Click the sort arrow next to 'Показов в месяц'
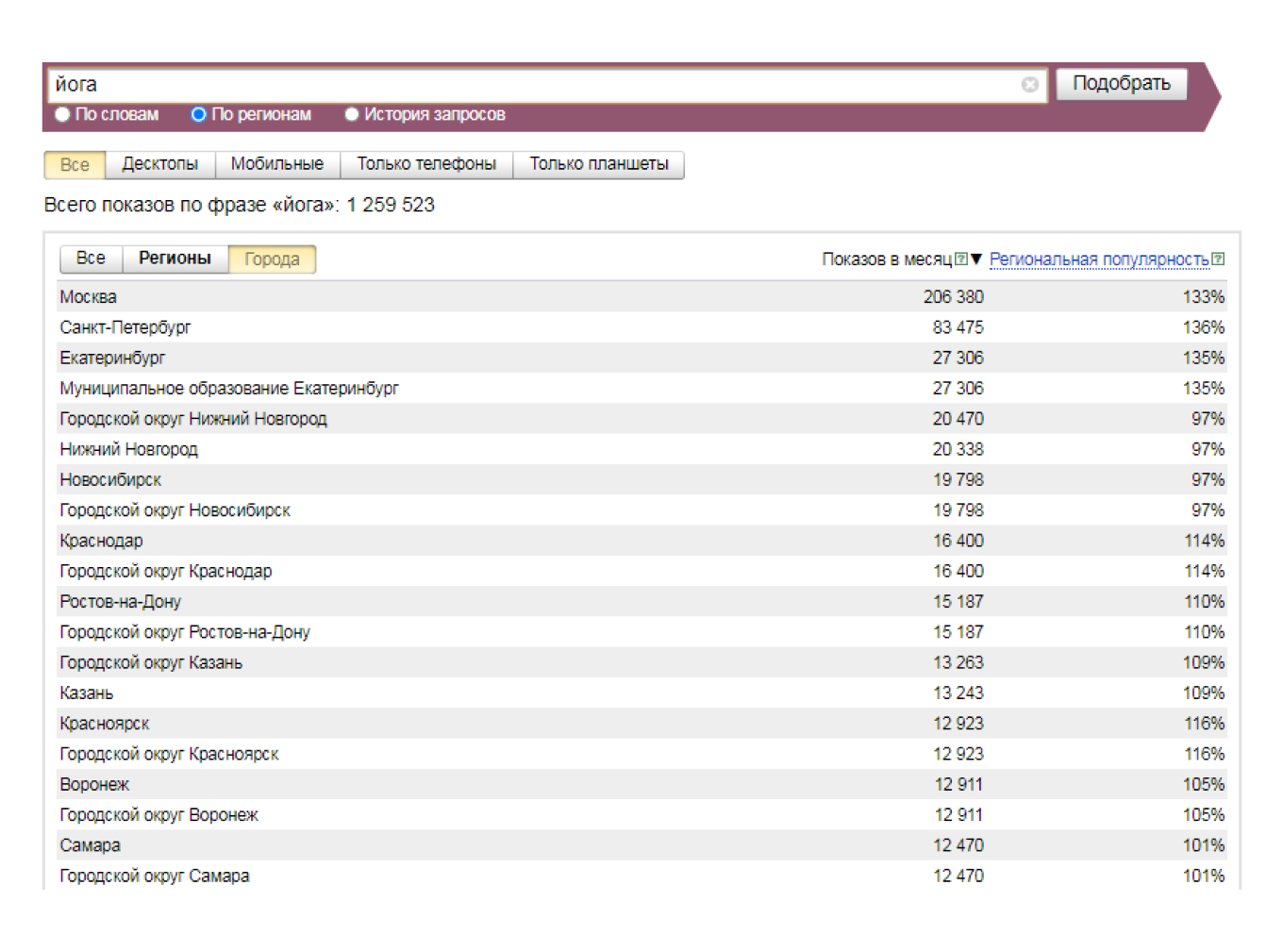The width and height of the screenshot is (1283, 952). coord(976,259)
